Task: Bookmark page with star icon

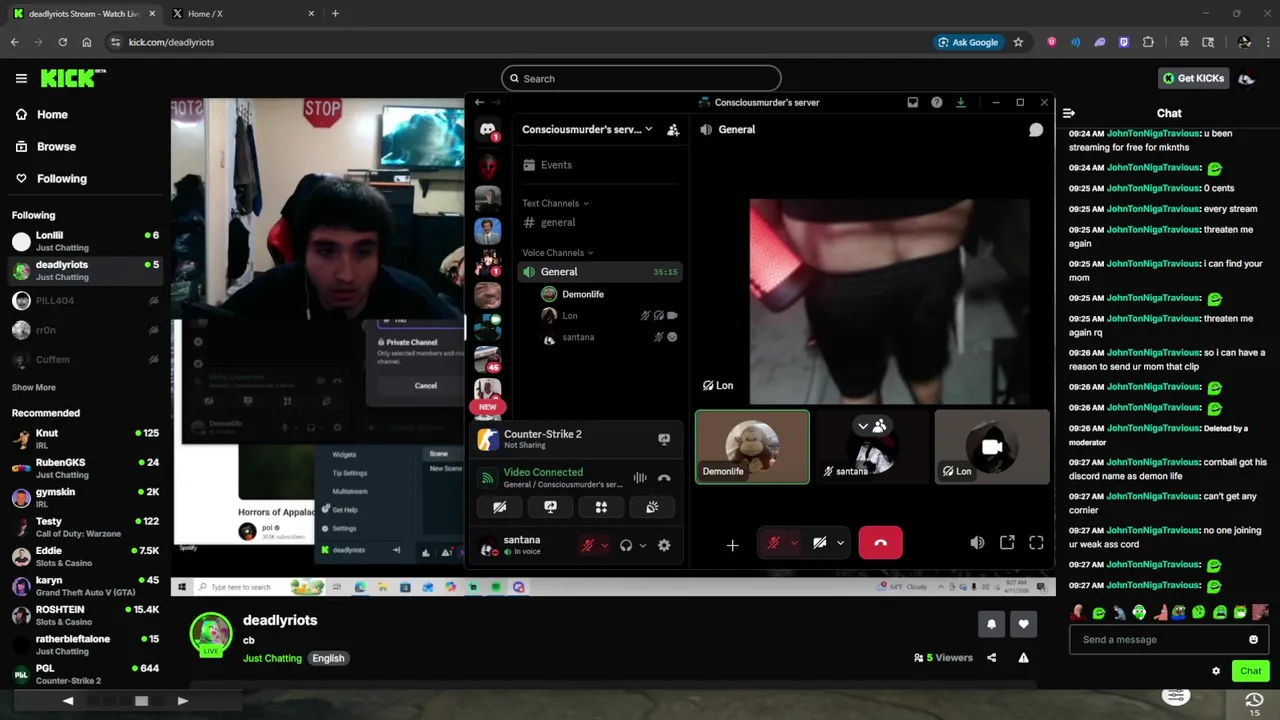Action: tap(1018, 42)
